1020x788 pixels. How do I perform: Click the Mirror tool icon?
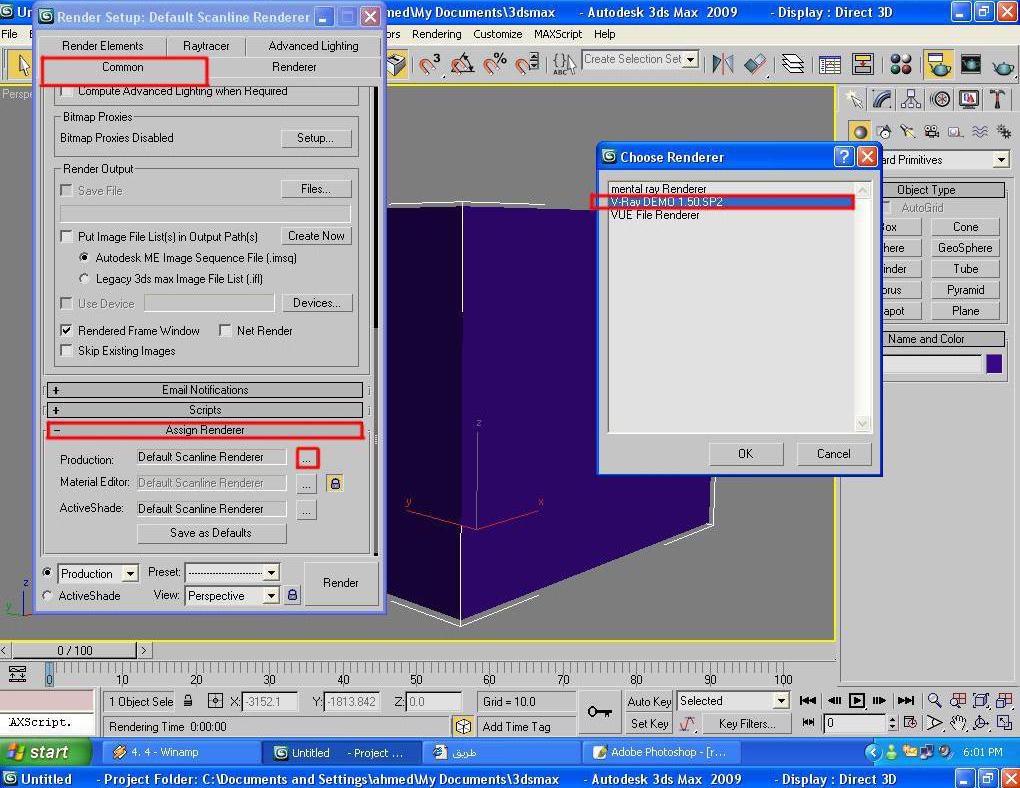(x=723, y=64)
